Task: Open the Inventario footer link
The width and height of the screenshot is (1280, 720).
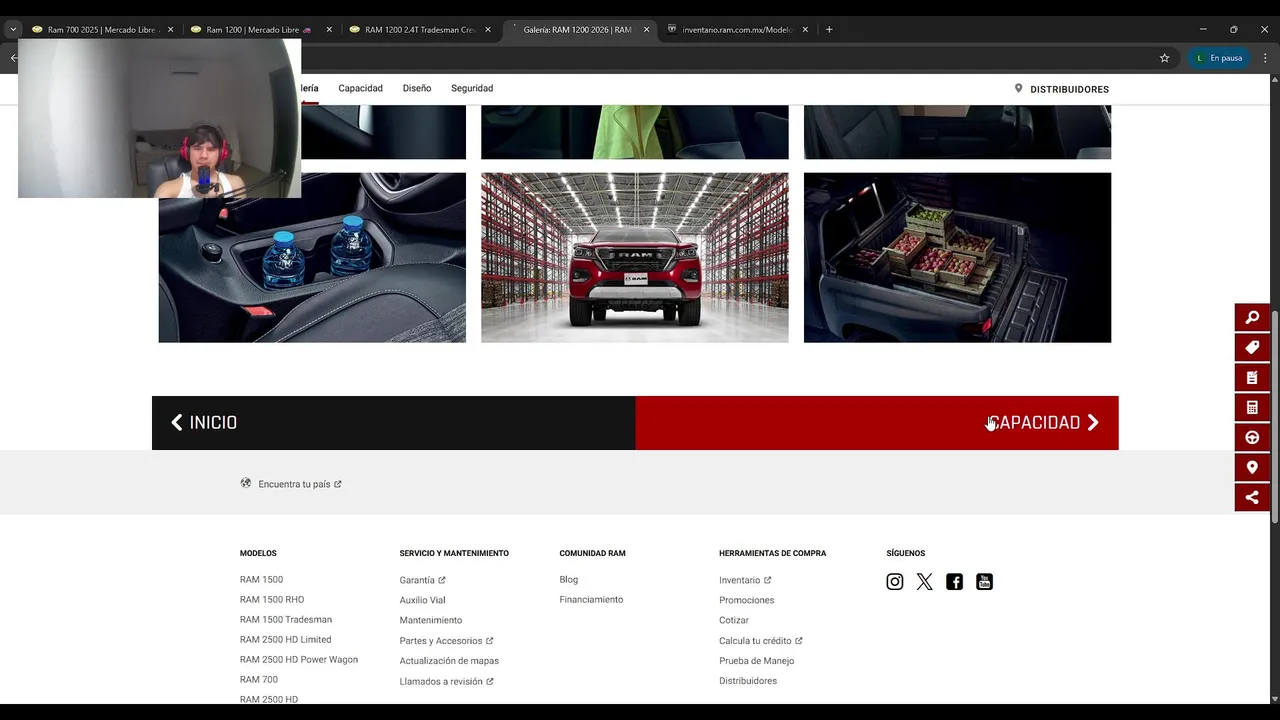Action: click(745, 580)
